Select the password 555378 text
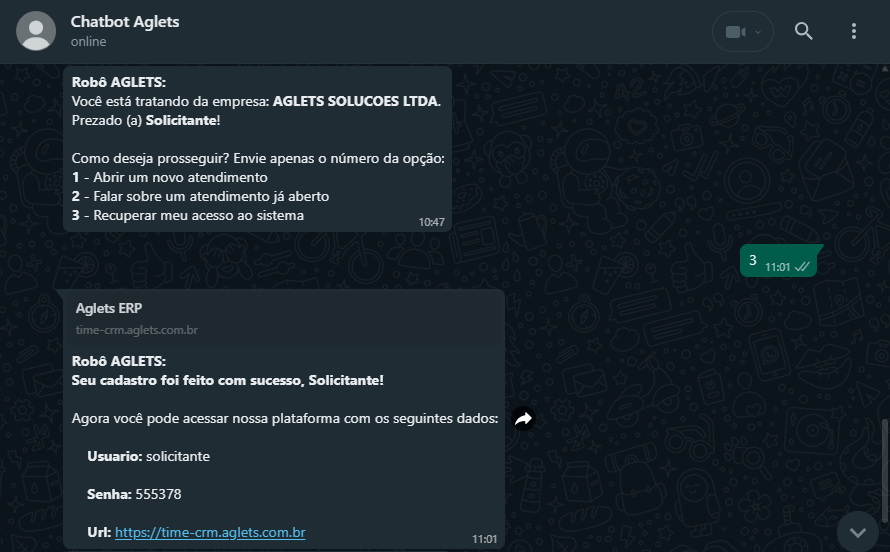The width and height of the screenshot is (890, 552). 158,494
